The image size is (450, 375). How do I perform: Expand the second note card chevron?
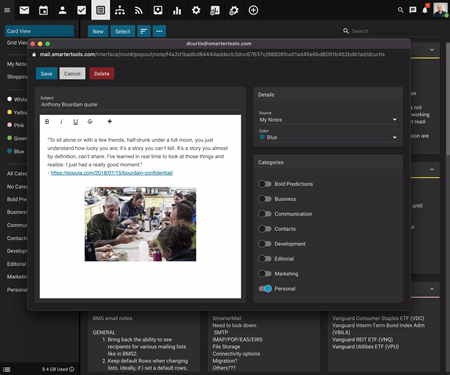(x=432, y=169)
